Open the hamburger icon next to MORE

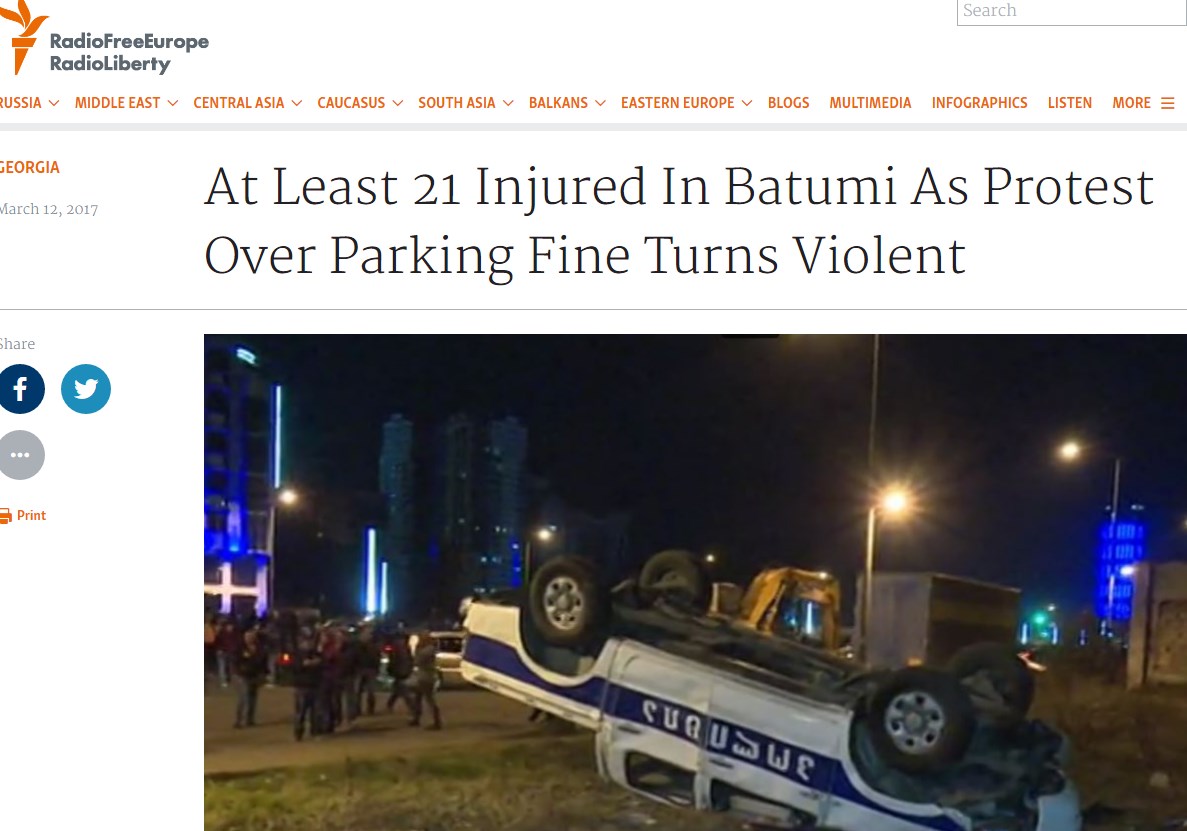[1167, 103]
